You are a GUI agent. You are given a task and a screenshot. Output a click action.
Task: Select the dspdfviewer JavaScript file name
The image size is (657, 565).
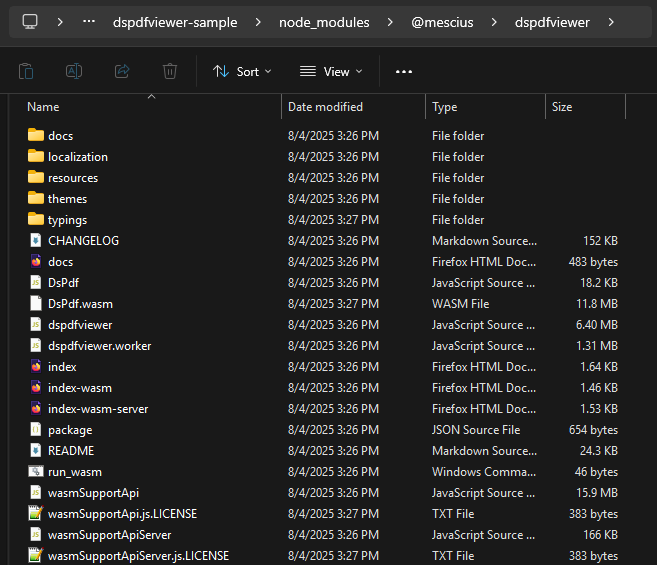(80, 325)
